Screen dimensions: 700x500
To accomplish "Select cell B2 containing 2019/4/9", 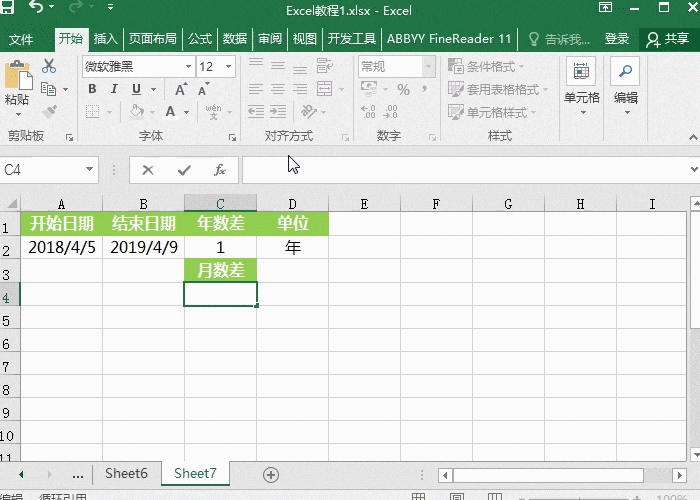I will pos(144,247).
